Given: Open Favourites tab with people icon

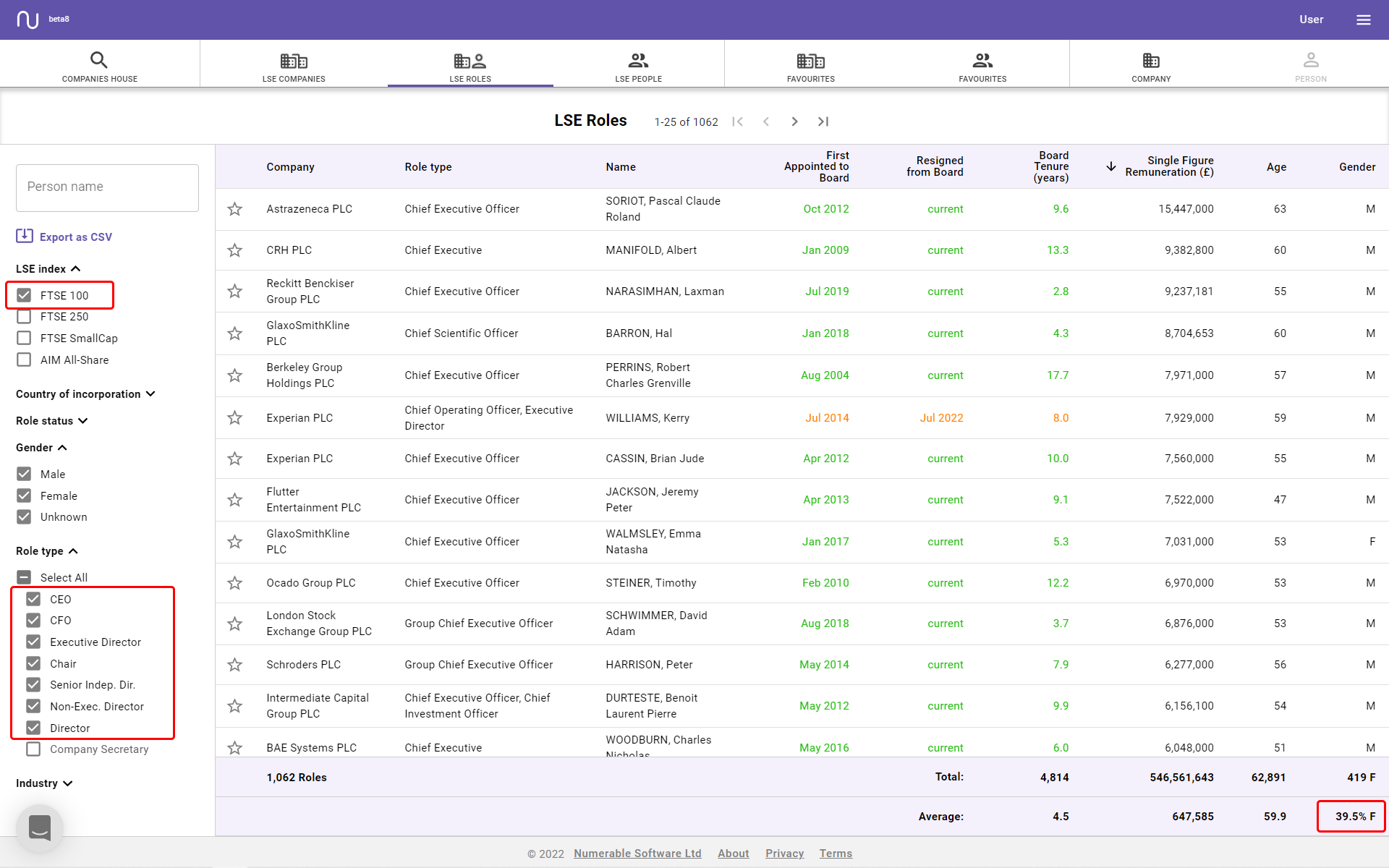Looking at the screenshot, I should 982,67.
